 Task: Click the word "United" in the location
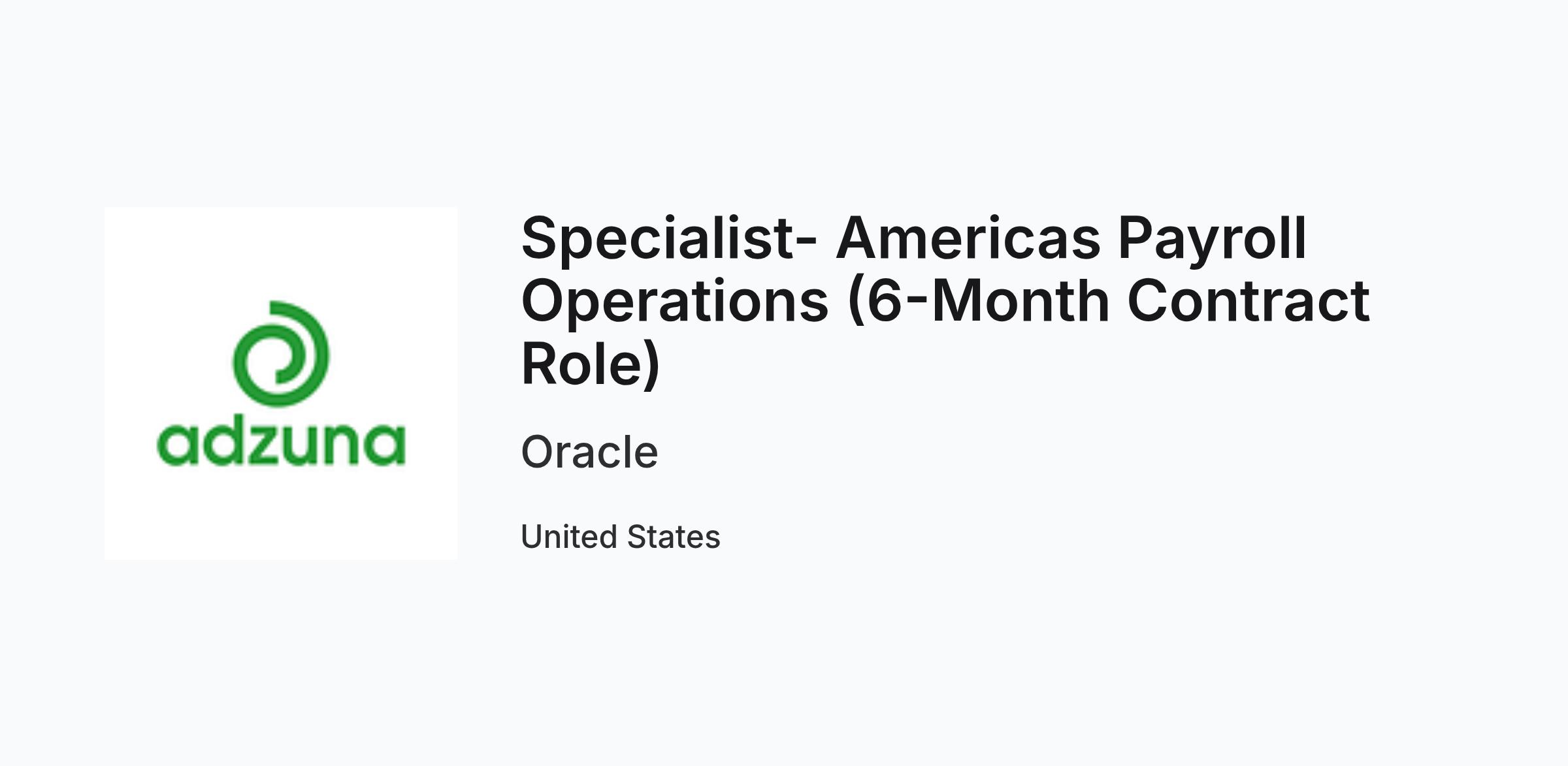tap(569, 537)
